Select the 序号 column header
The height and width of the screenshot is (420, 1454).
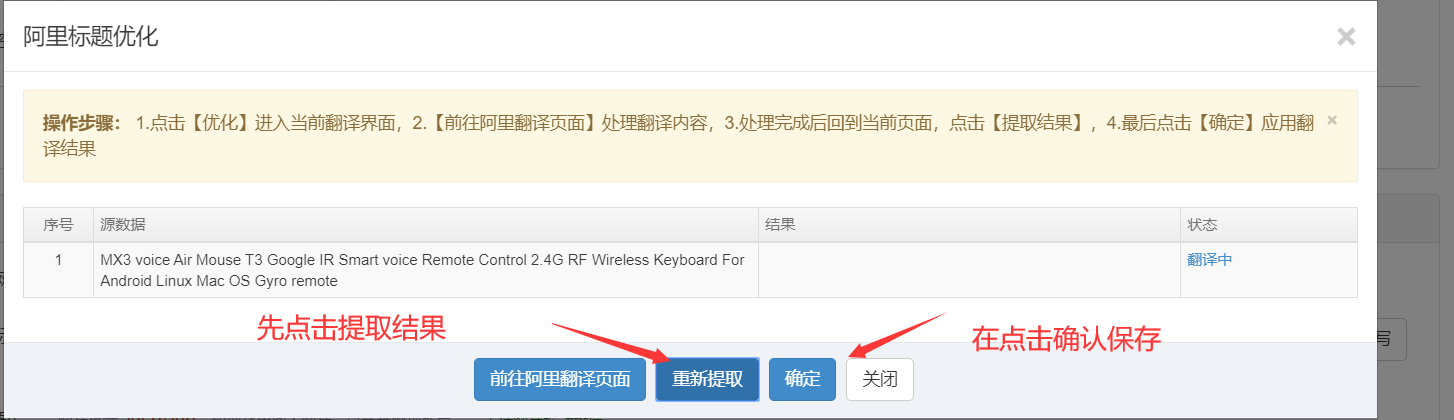point(58,225)
